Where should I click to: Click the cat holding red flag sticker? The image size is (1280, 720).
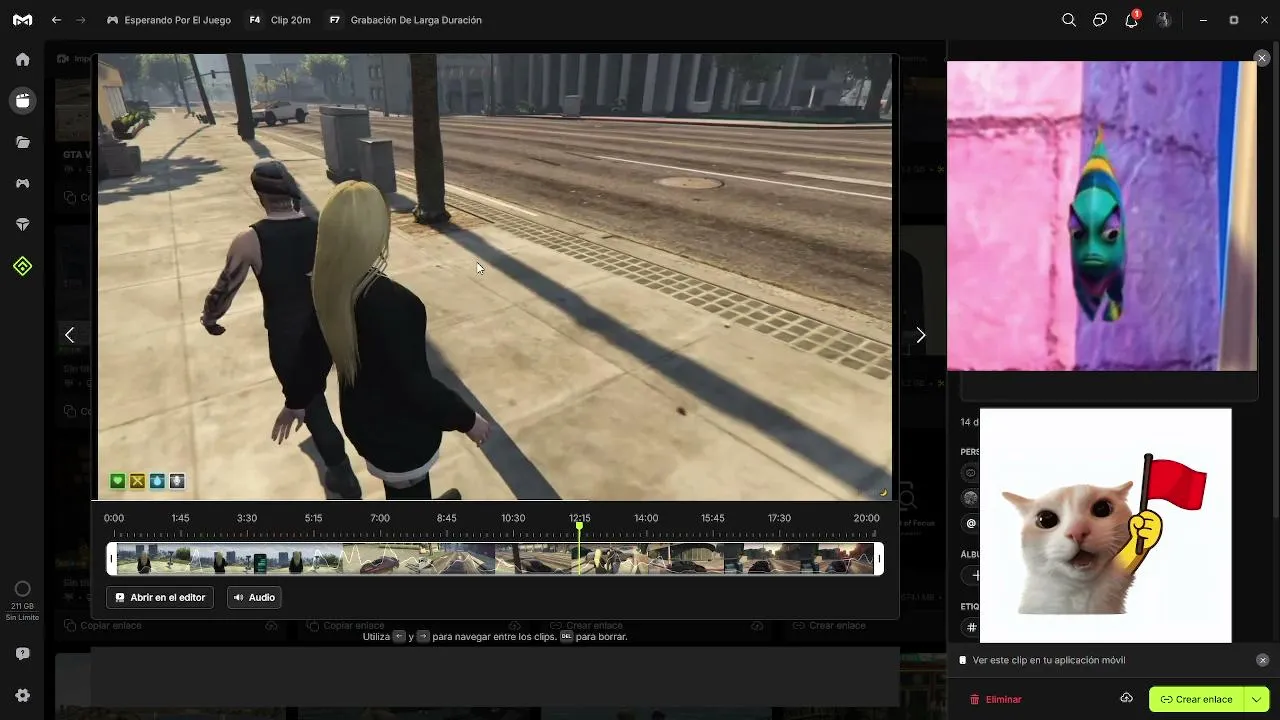tap(1105, 525)
